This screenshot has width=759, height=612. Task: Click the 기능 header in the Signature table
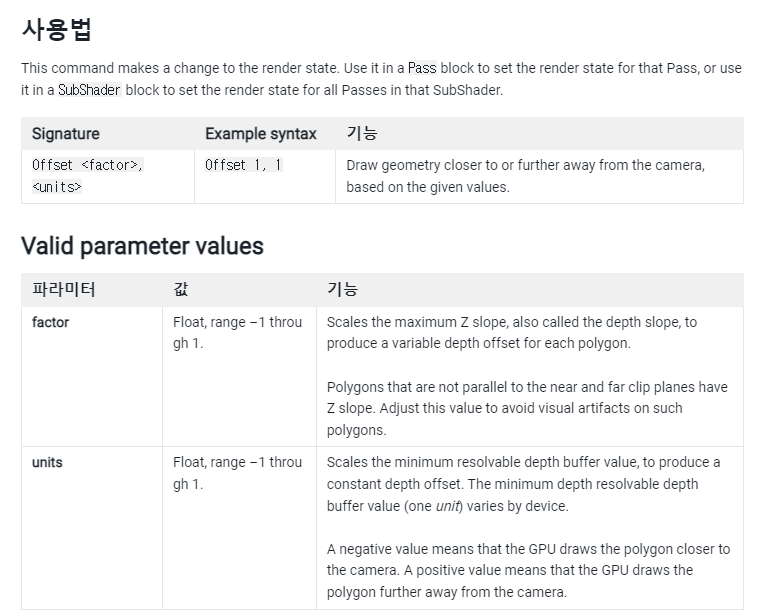(362, 134)
